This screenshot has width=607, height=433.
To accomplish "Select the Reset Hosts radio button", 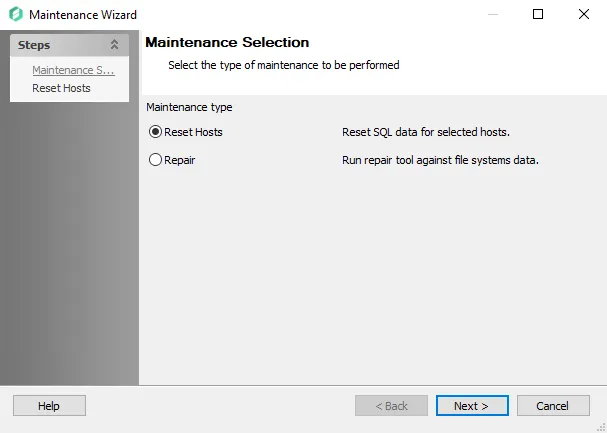I will [x=155, y=132].
